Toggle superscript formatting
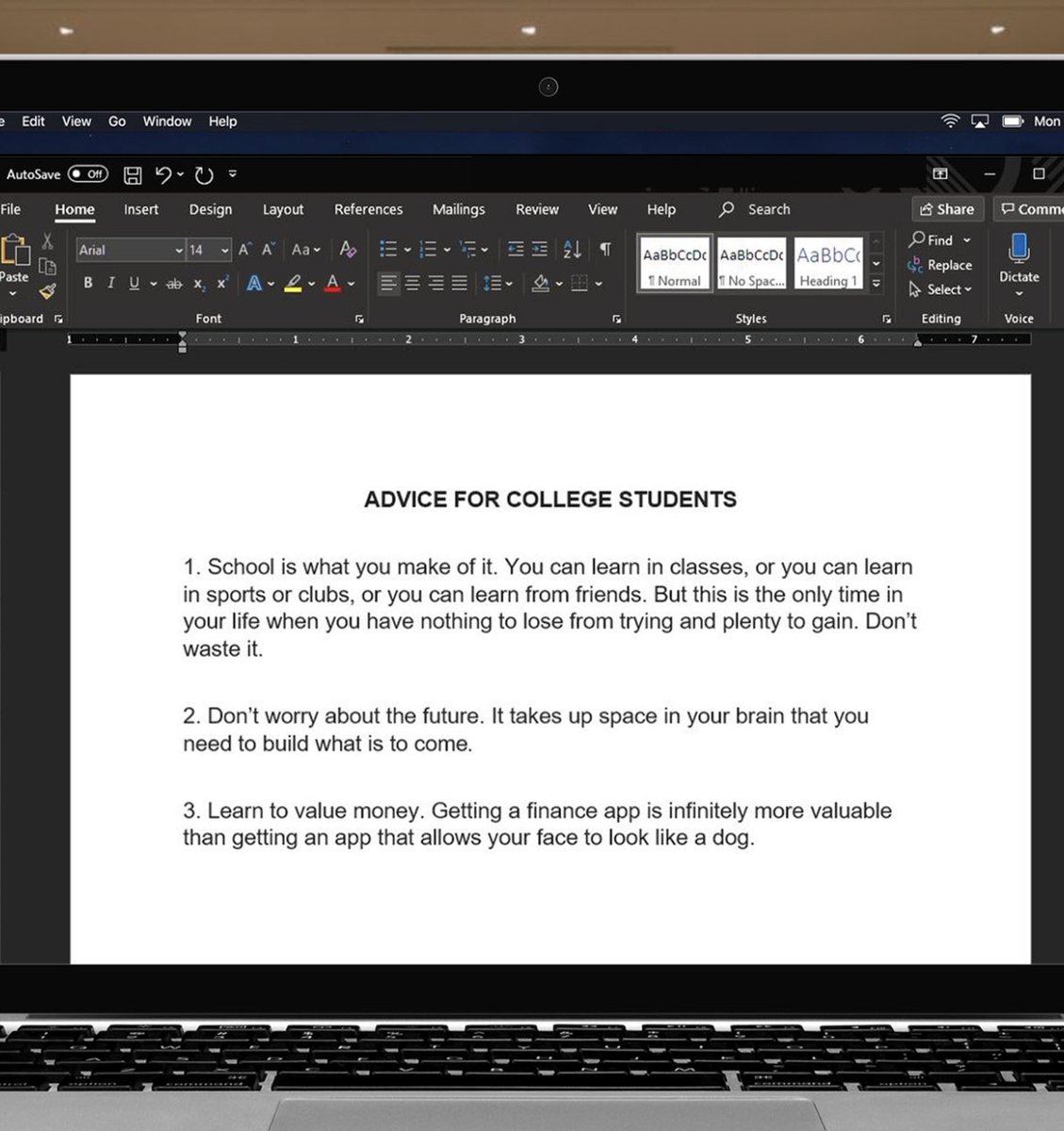The image size is (1064, 1131). coord(222,283)
